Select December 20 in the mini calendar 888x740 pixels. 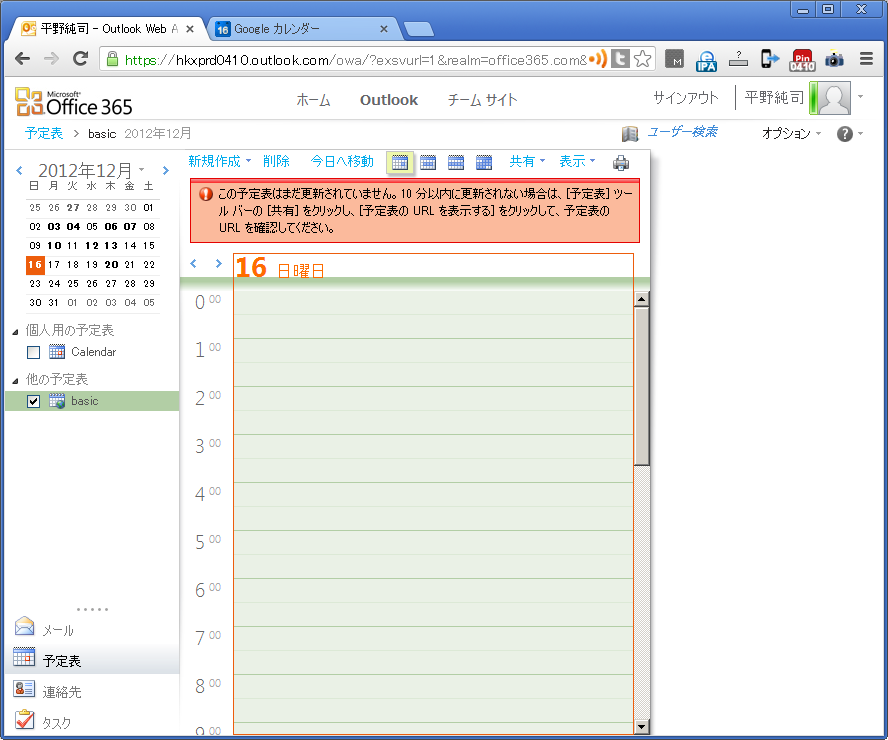111,265
